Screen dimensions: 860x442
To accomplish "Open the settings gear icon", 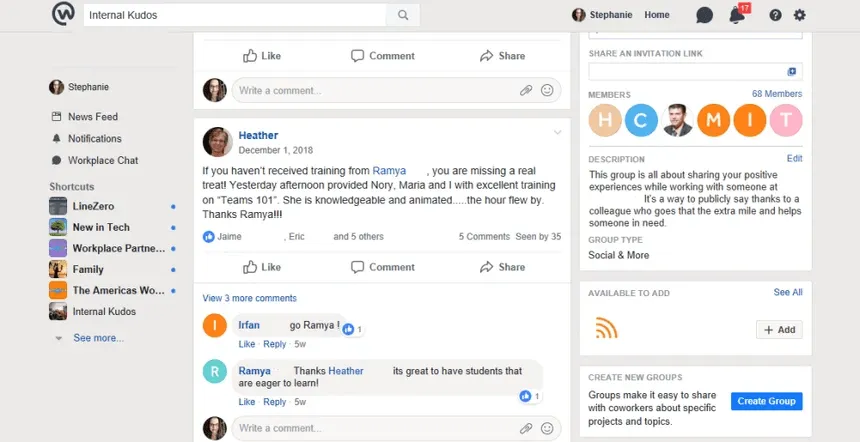I will click(x=800, y=15).
